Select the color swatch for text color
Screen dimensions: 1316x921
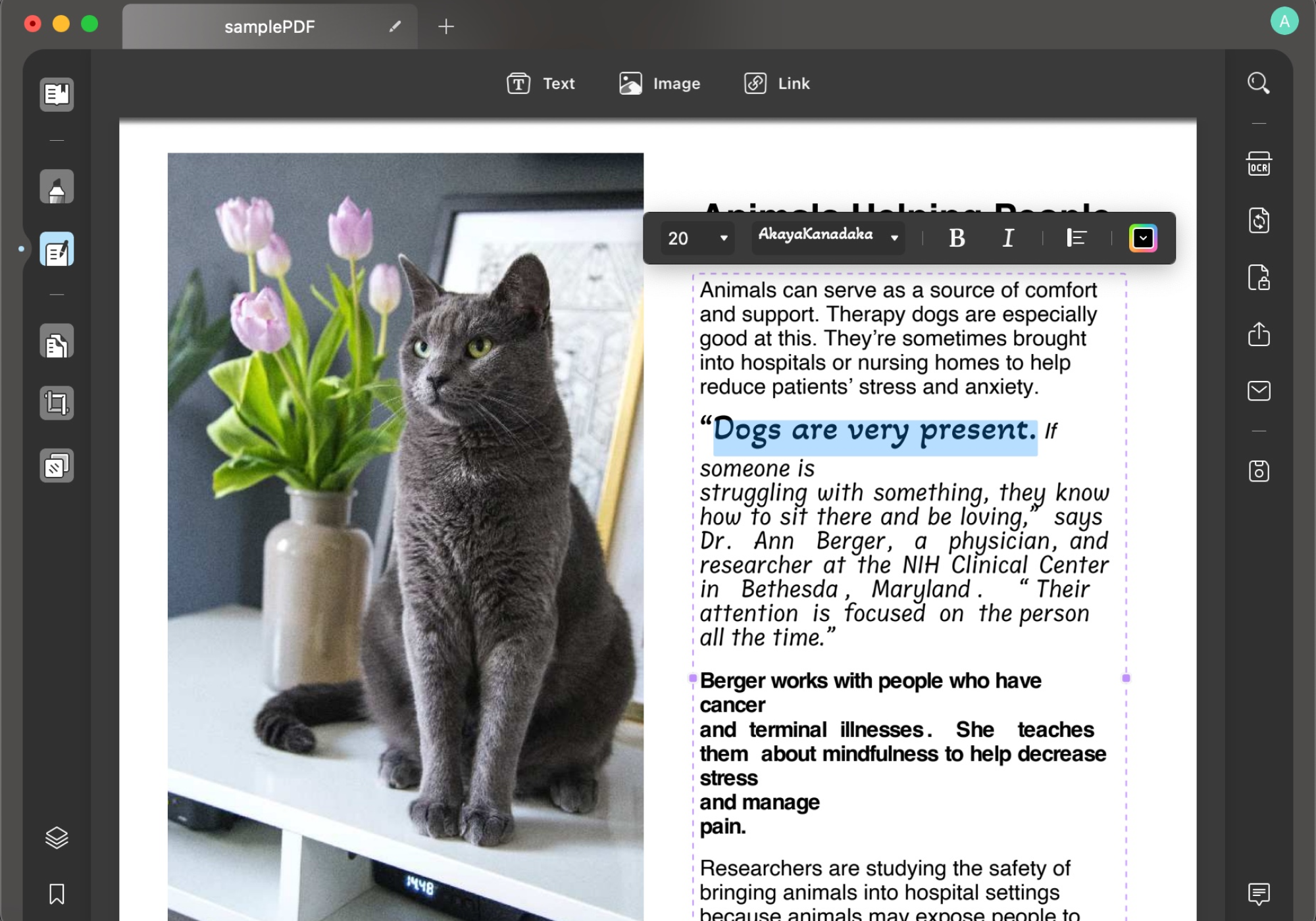tap(1143, 238)
